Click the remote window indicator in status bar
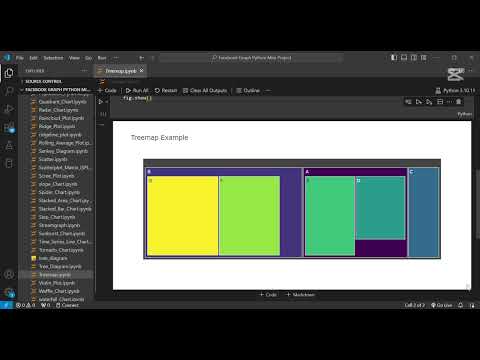 [6, 305]
